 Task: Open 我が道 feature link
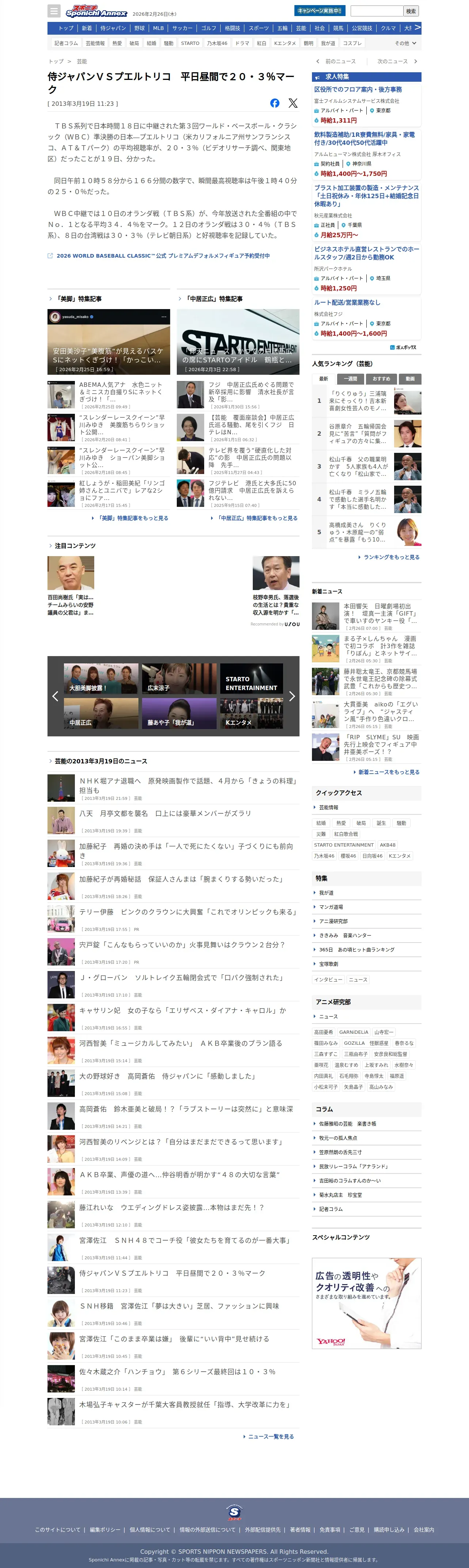point(326,892)
